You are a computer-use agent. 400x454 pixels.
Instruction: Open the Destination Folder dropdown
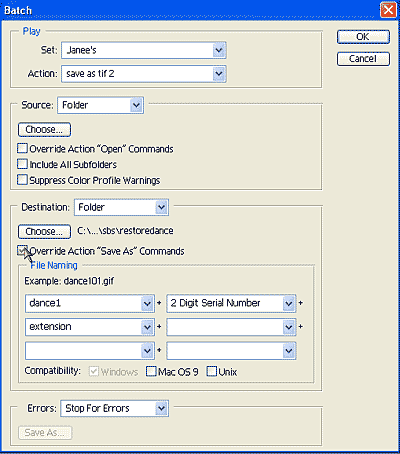[x=121, y=207]
